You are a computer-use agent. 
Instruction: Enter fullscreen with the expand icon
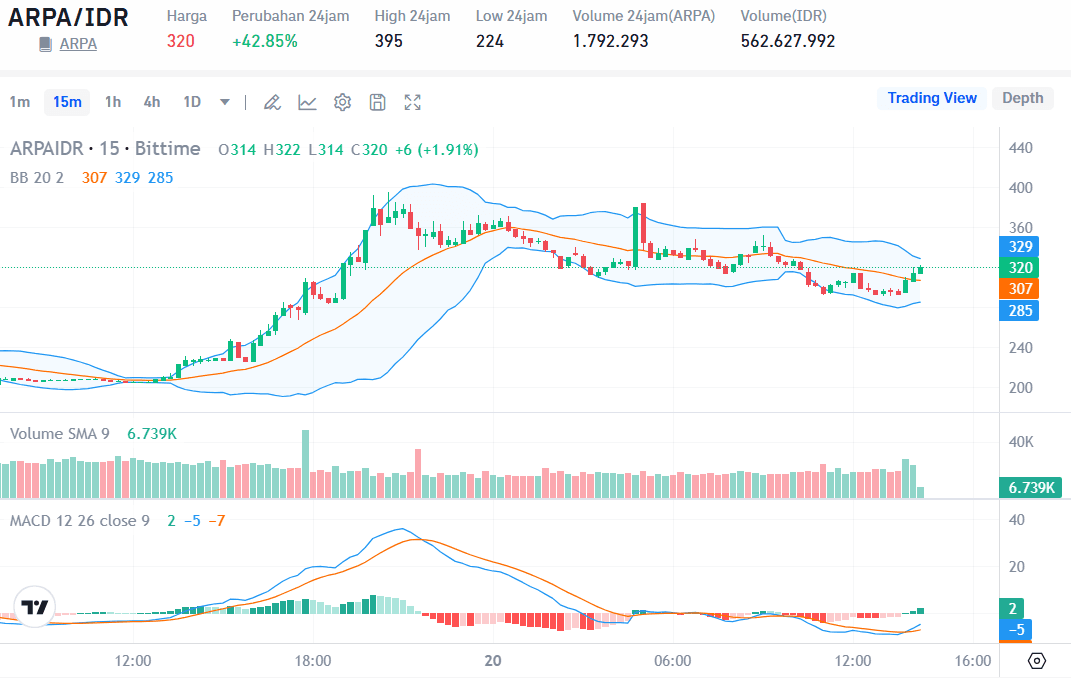point(412,102)
